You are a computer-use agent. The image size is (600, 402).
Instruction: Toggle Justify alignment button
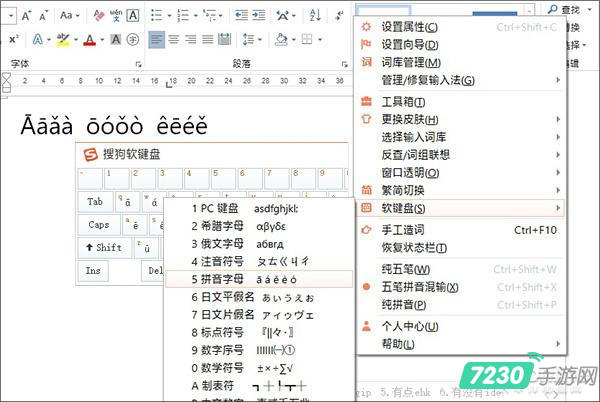point(207,39)
